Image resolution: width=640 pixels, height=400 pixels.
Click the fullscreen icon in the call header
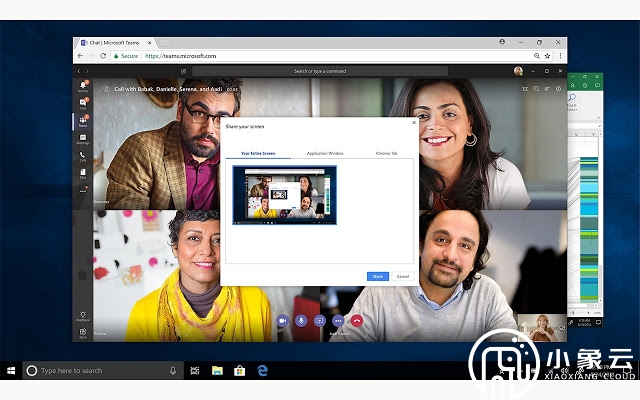525,89
